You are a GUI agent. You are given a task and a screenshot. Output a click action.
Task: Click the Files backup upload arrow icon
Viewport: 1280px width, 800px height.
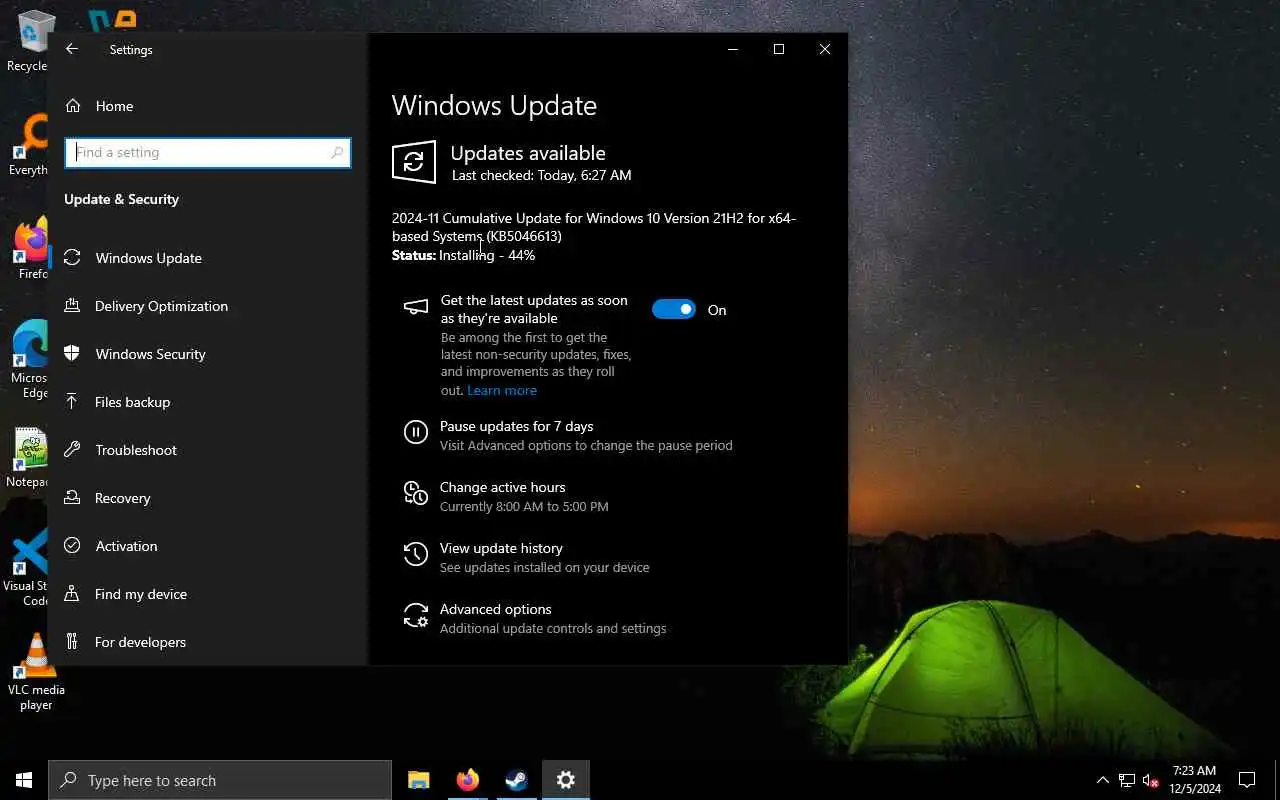(72, 402)
